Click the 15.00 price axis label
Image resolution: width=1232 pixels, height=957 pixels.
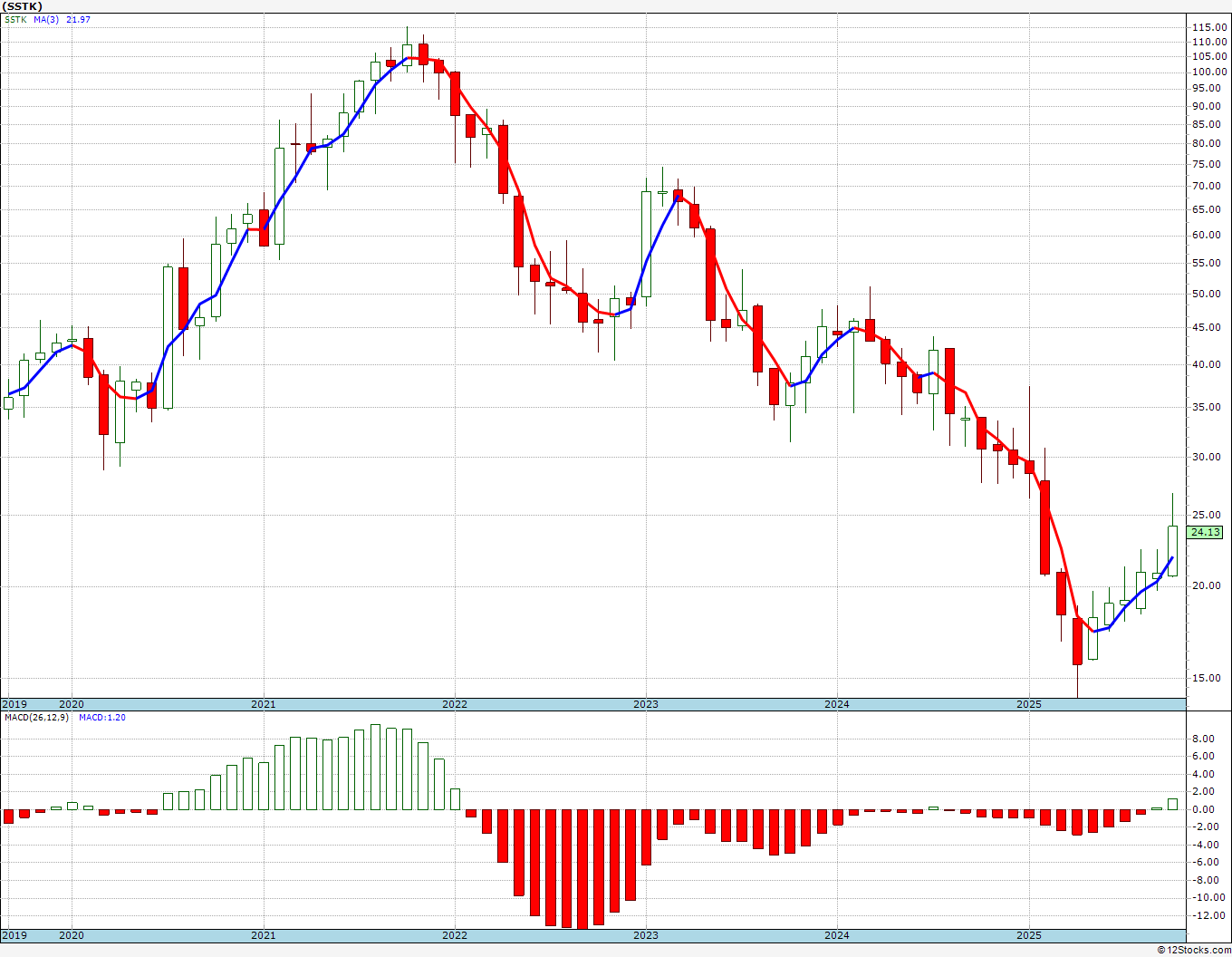click(1208, 678)
